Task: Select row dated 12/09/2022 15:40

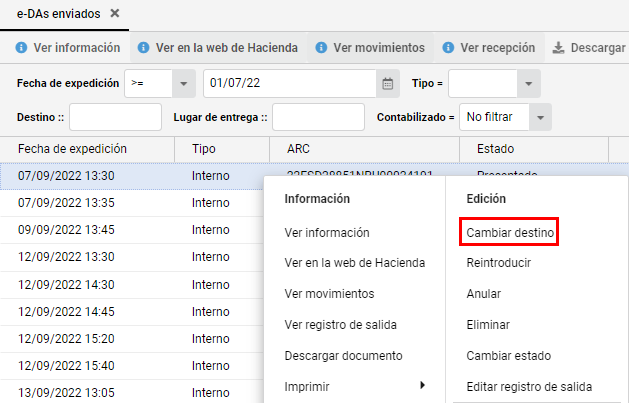Action: [x=132, y=366]
